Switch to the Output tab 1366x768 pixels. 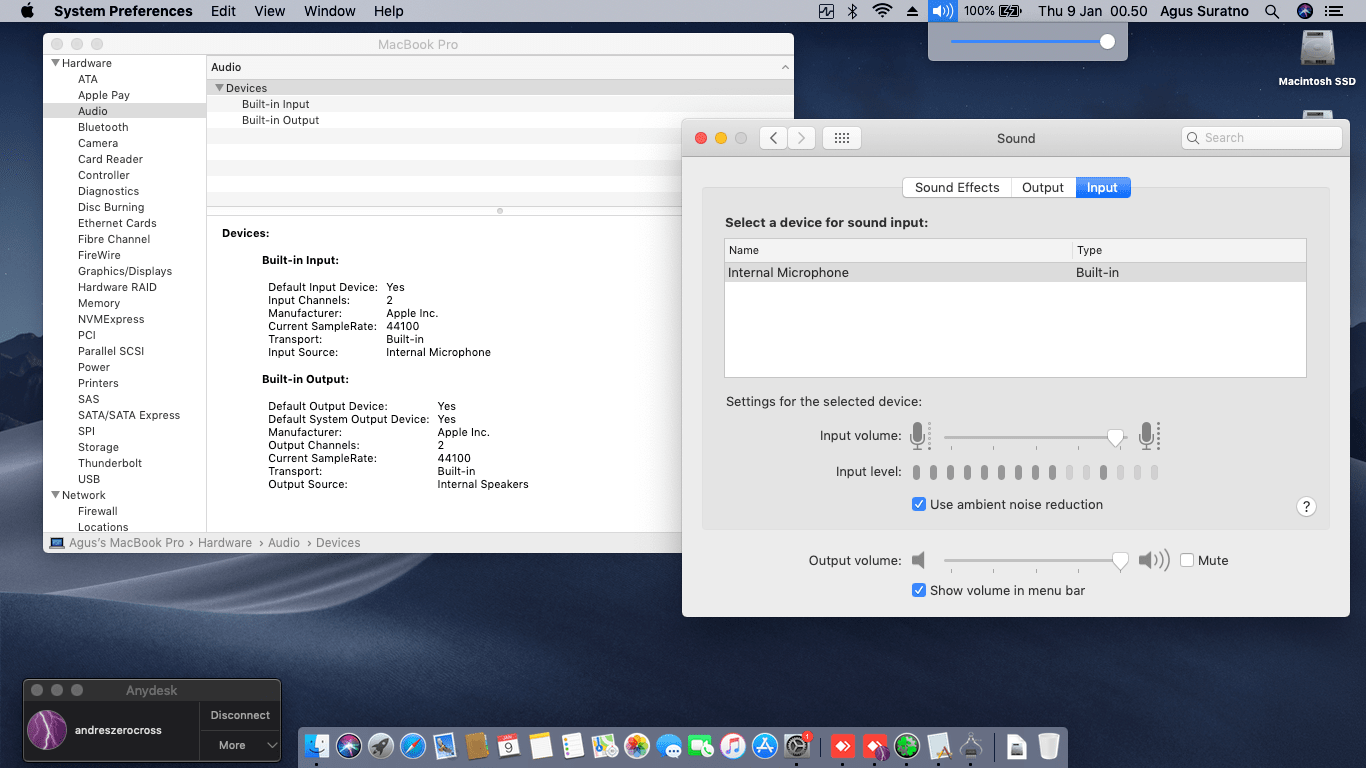pos(1043,187)
